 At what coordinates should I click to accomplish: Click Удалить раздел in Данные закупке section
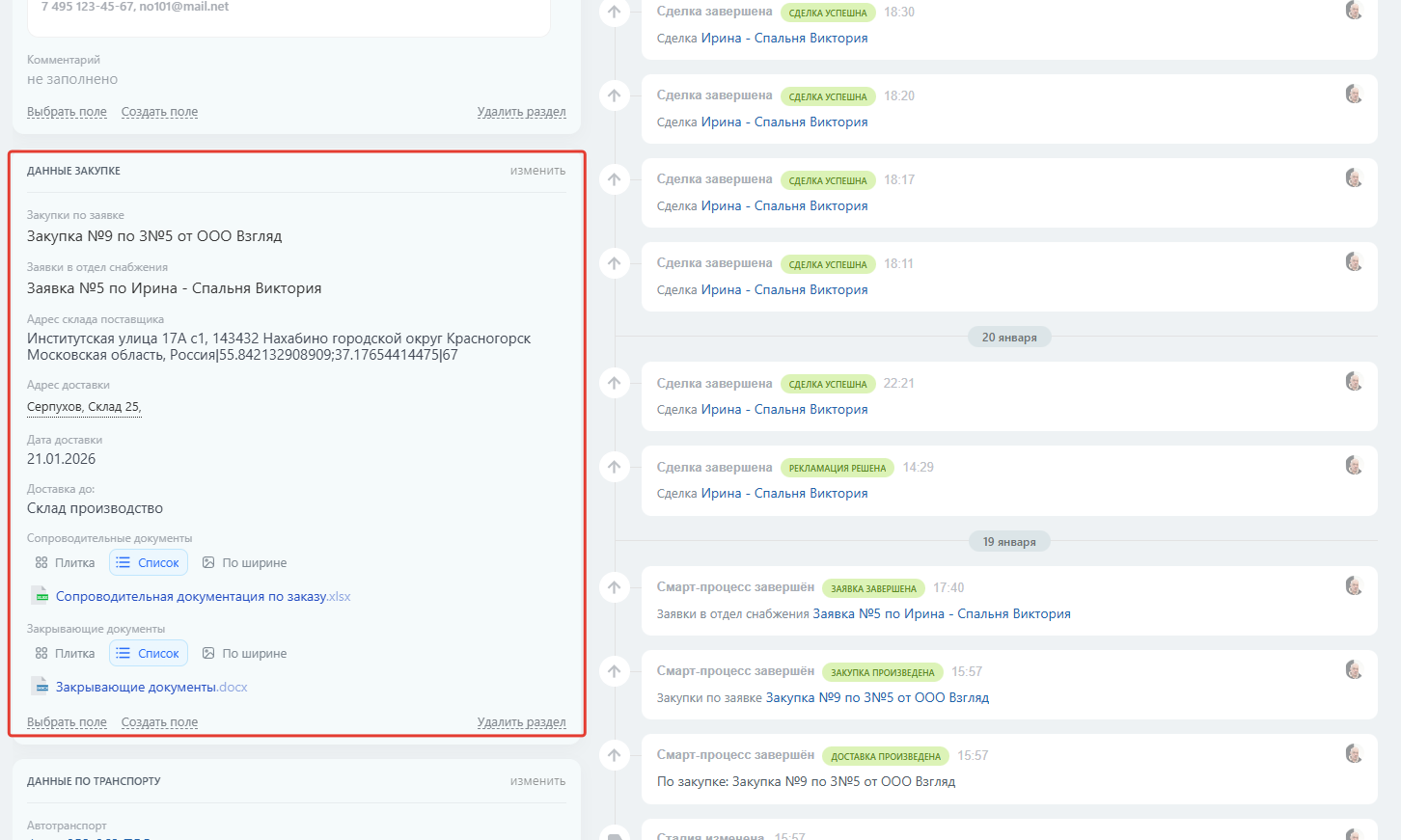click(x=521, y=722)
